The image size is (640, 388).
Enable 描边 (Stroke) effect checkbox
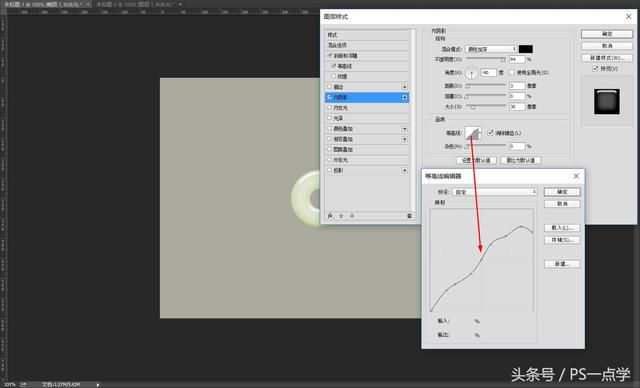pyautogui.click(x=330, y=87)
